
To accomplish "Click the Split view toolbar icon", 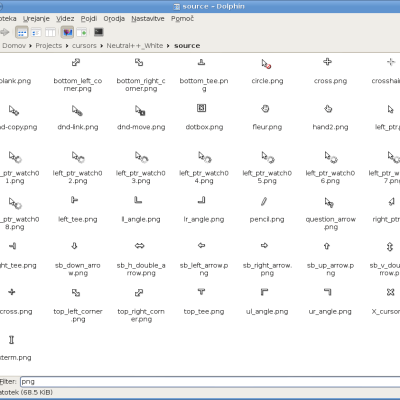I will 82,32.
